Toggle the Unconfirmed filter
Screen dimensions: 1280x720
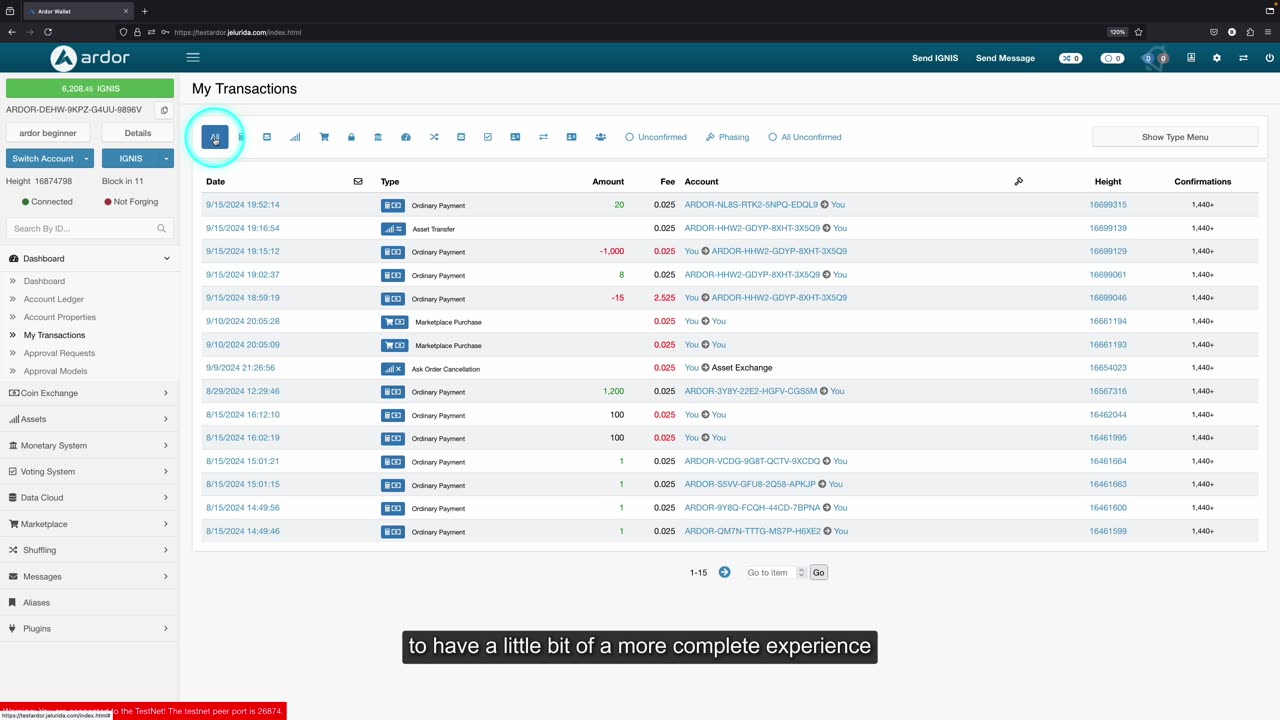[x=656, y=137]
